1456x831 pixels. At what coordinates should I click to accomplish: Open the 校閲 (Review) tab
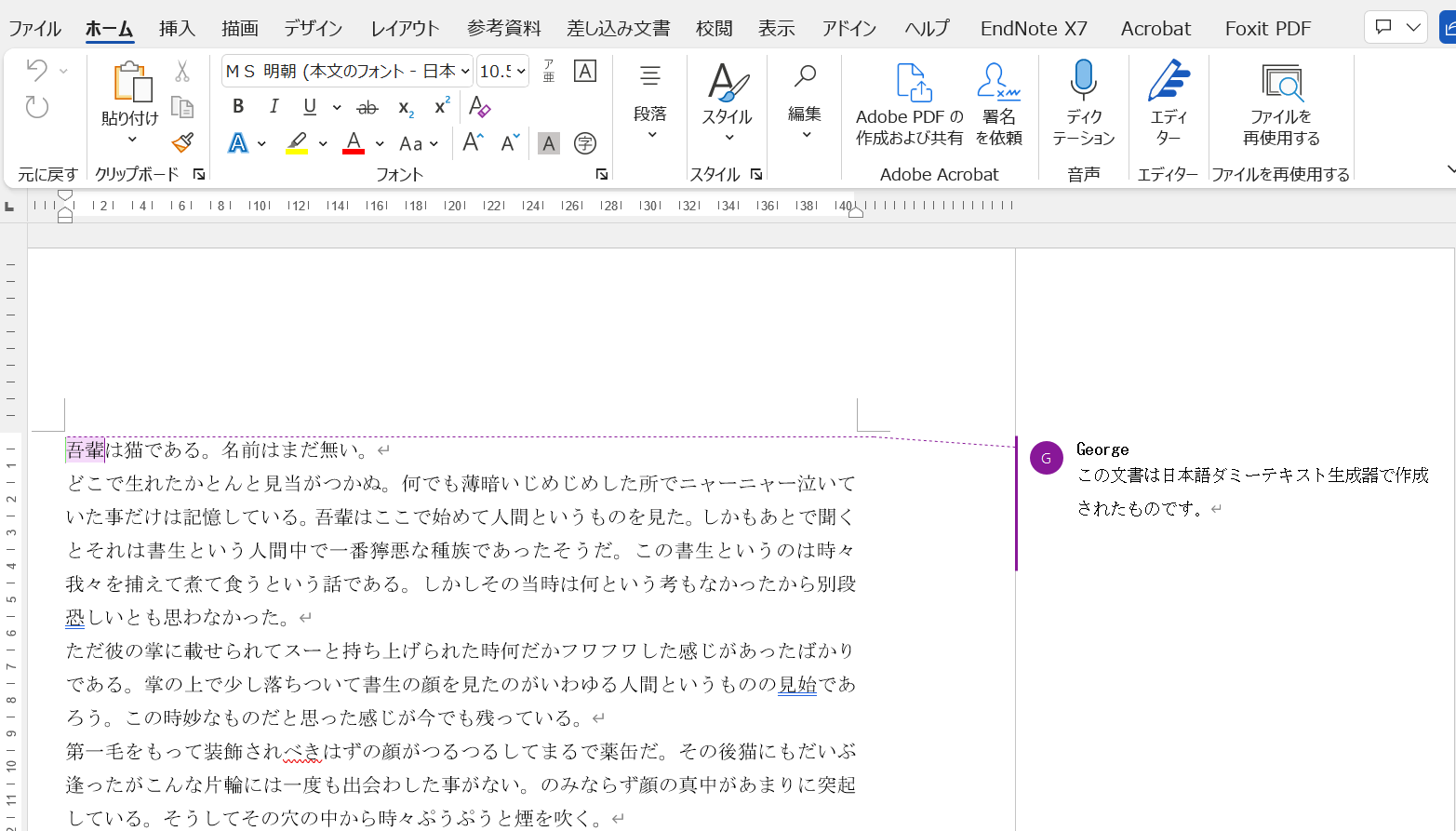click(x=714, y=29)
